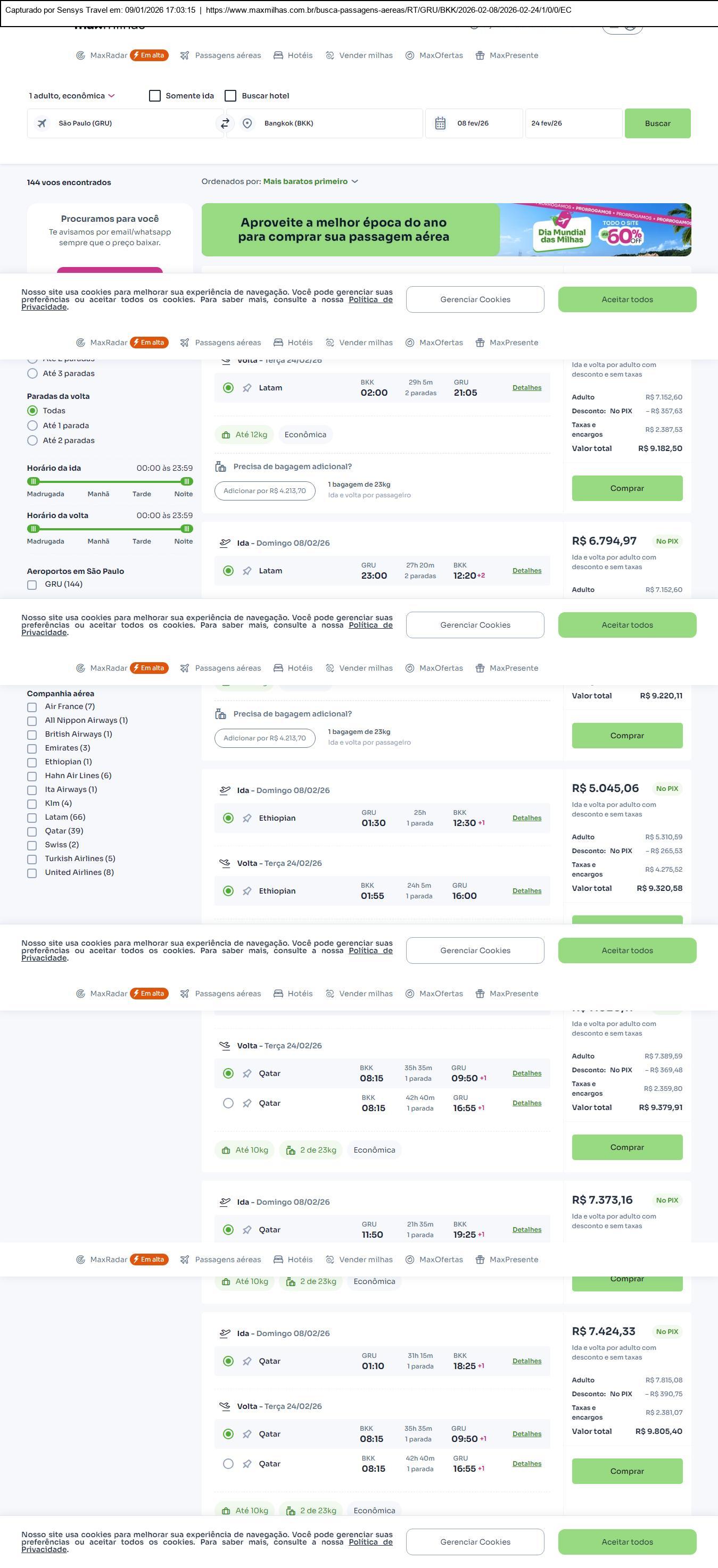This screenshot has width=718, height=1568.
Task: Go to Vender milhas in navigation
Action: [359, 55]
